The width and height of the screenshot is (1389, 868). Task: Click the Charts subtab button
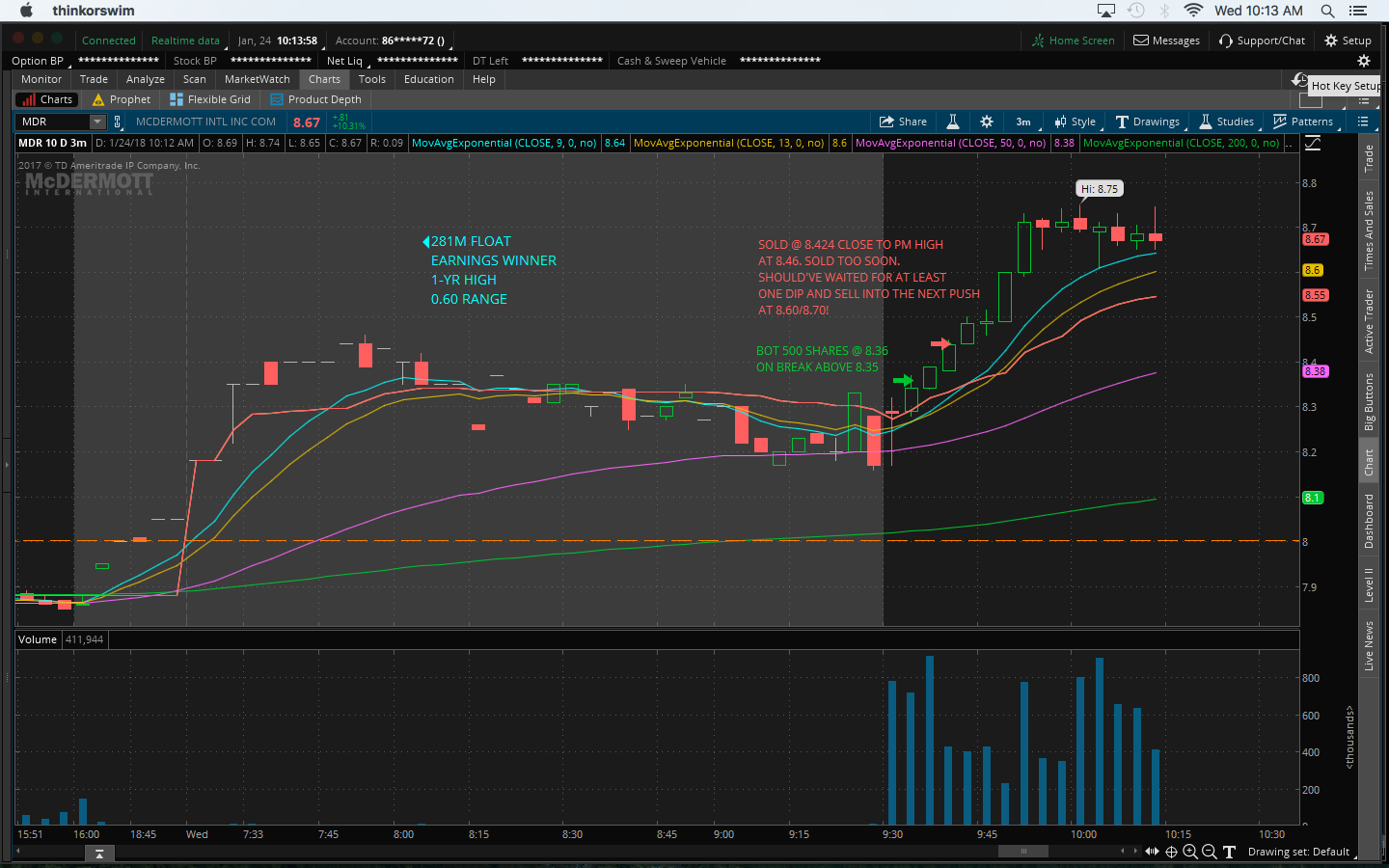(47, 99)
